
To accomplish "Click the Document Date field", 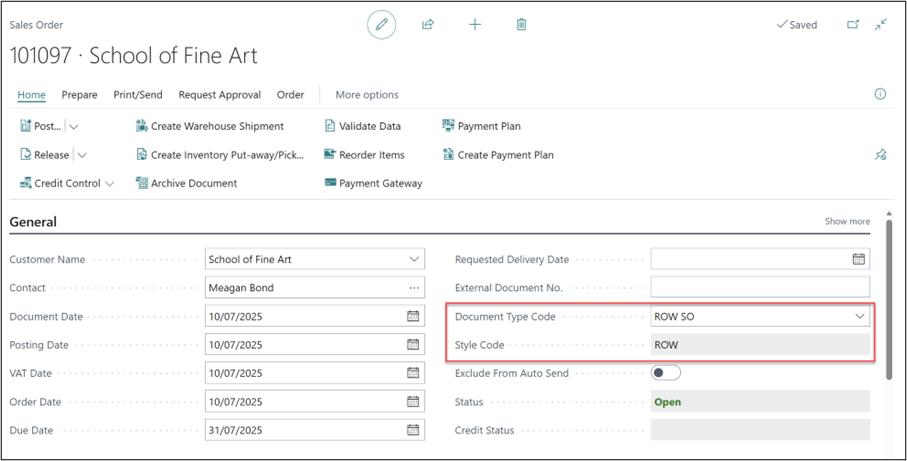I will [315, 316].
